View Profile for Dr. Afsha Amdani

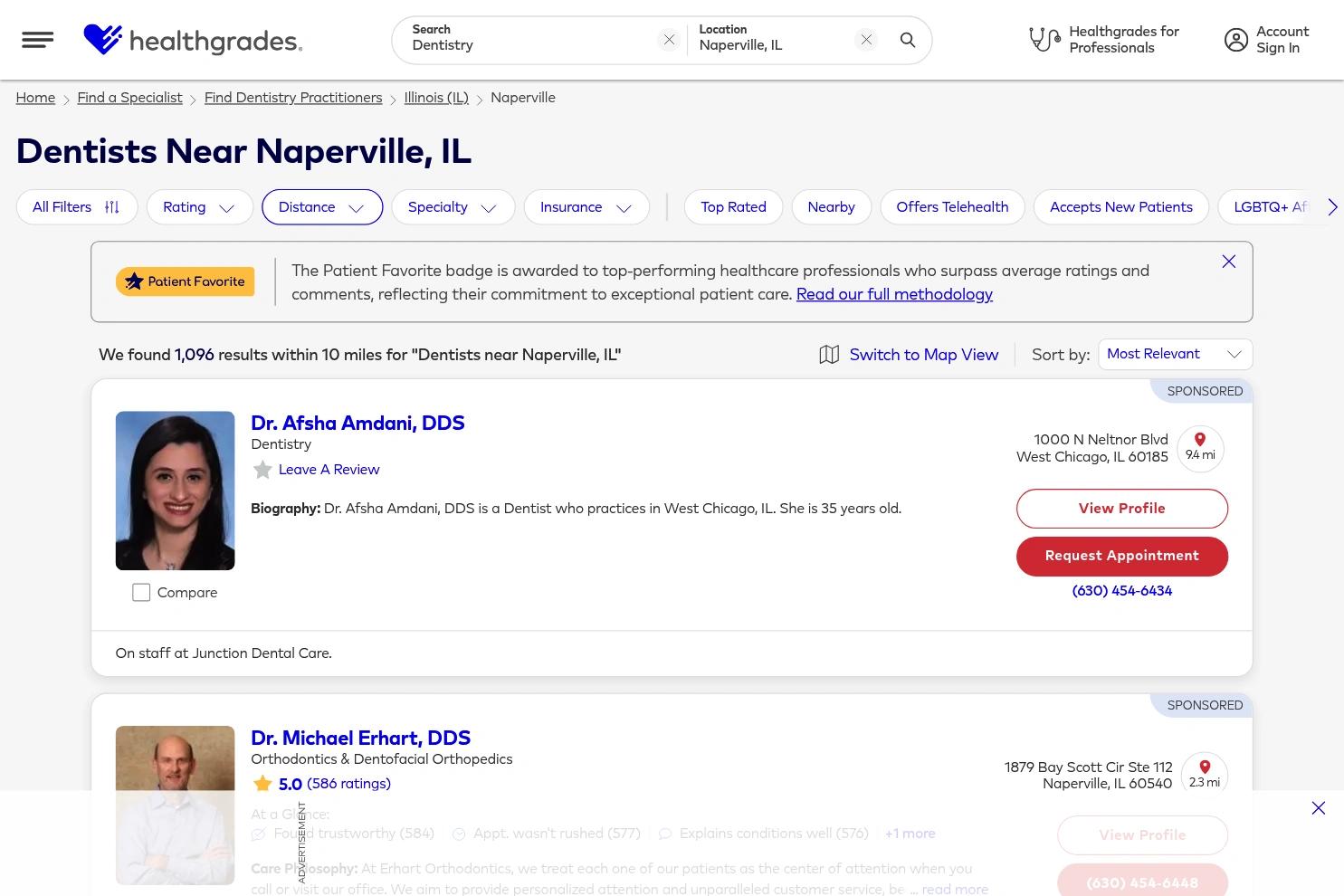(1121, 509)
